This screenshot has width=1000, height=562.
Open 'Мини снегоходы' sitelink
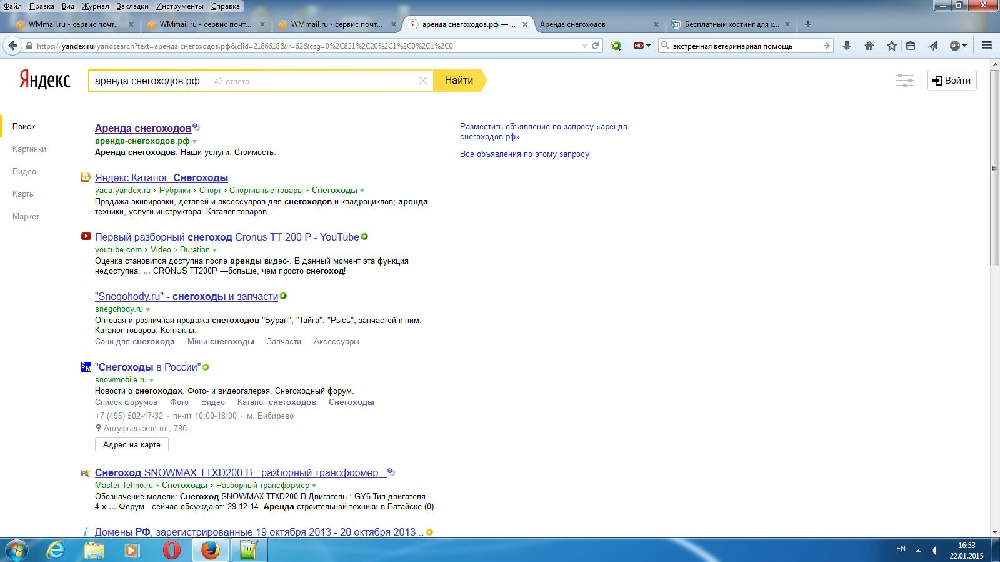click(221, 342)
